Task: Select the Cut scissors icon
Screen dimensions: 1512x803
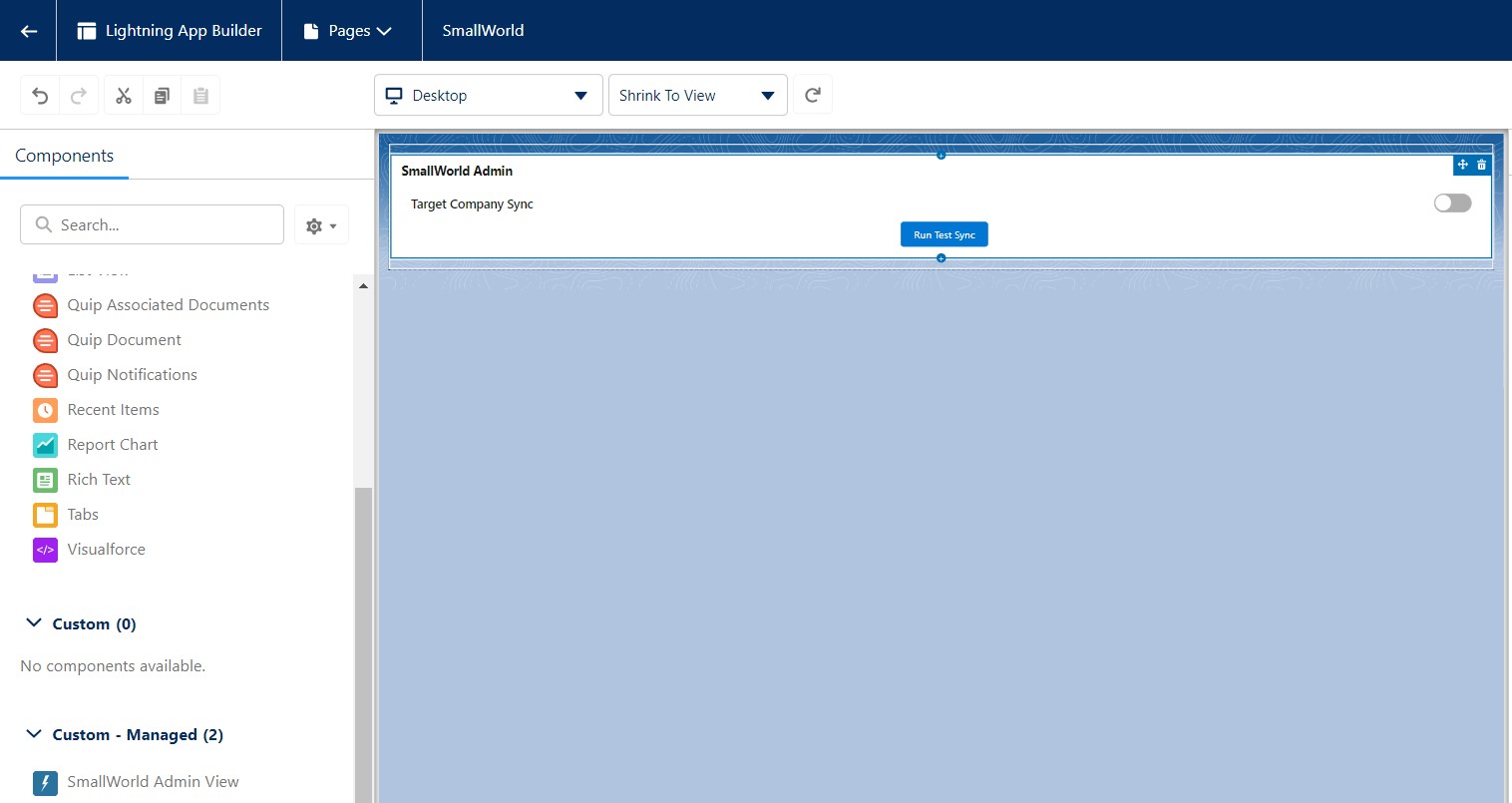Action: (x=123, y=95)
